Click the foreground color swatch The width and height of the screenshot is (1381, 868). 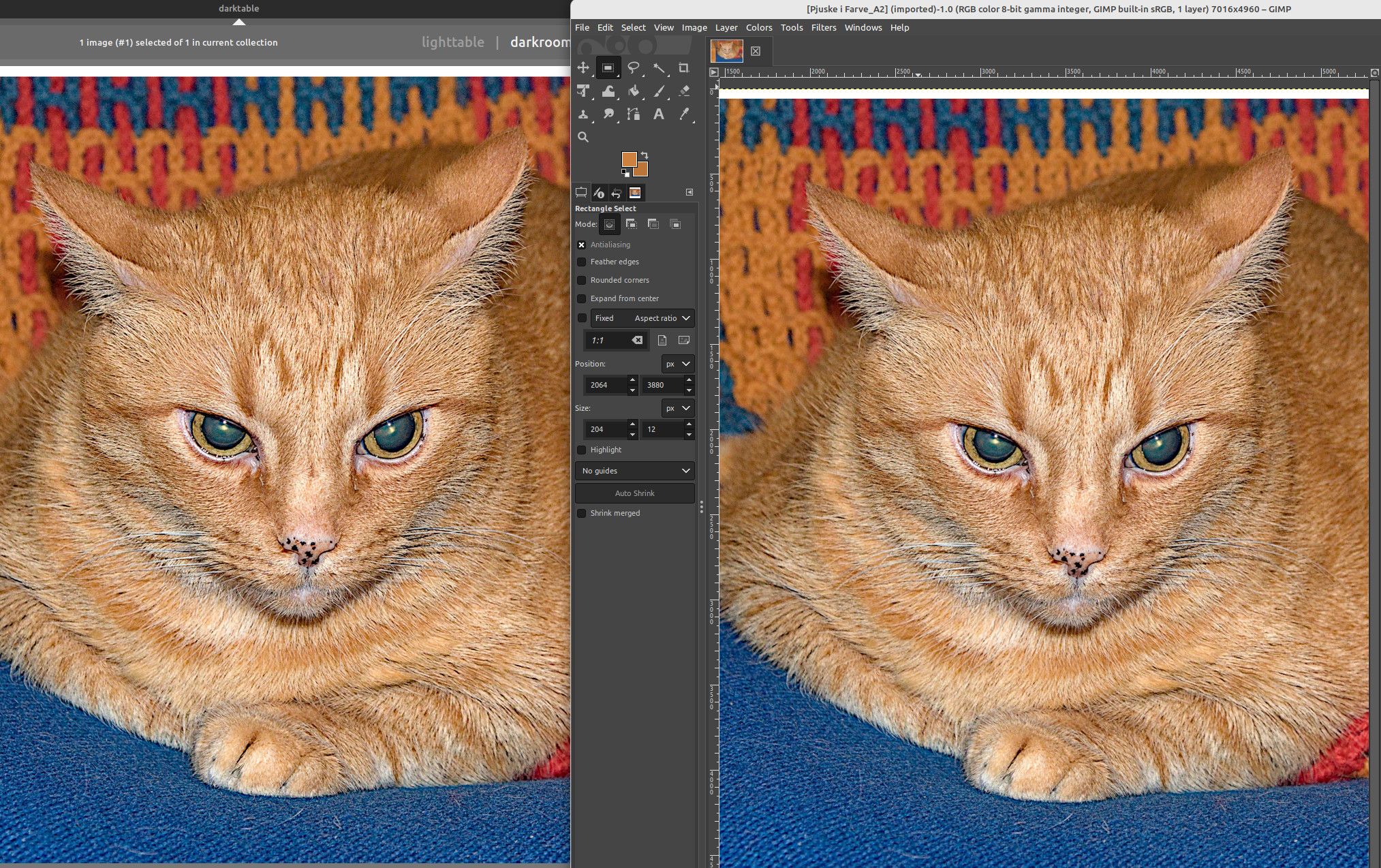pos(628,159)
